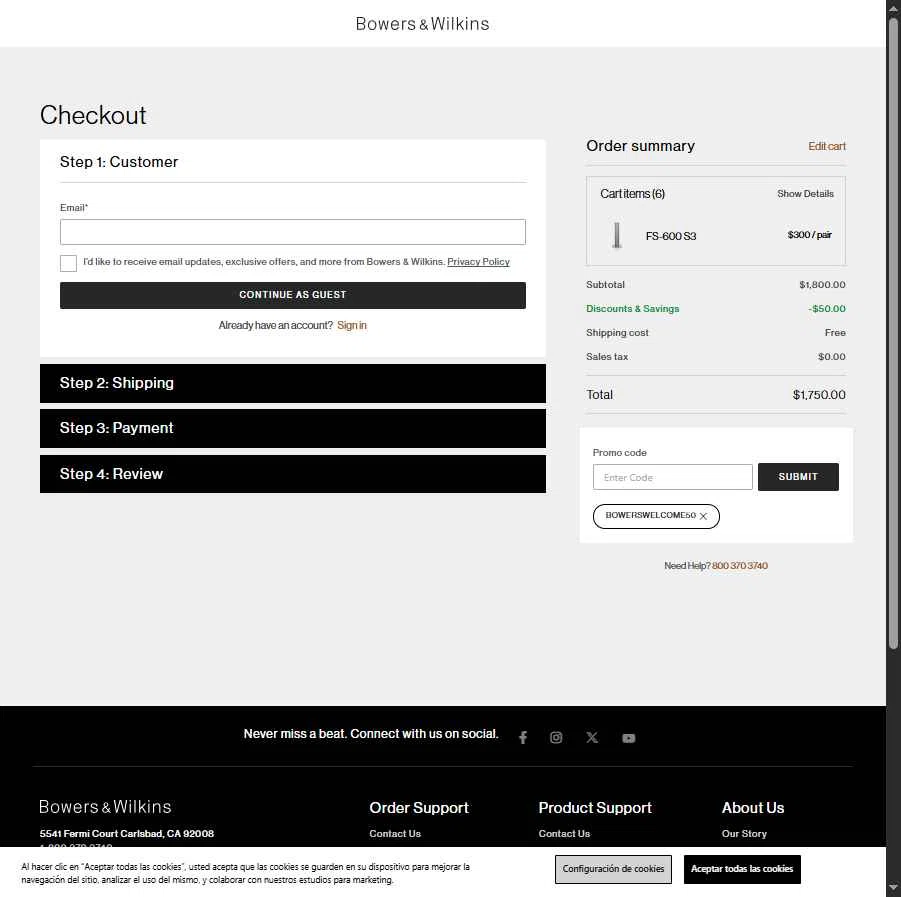Remove the BOWERSWELCOME50 promo code
Image resolution: width=901 pixels, height=897 pixels.
703,516
